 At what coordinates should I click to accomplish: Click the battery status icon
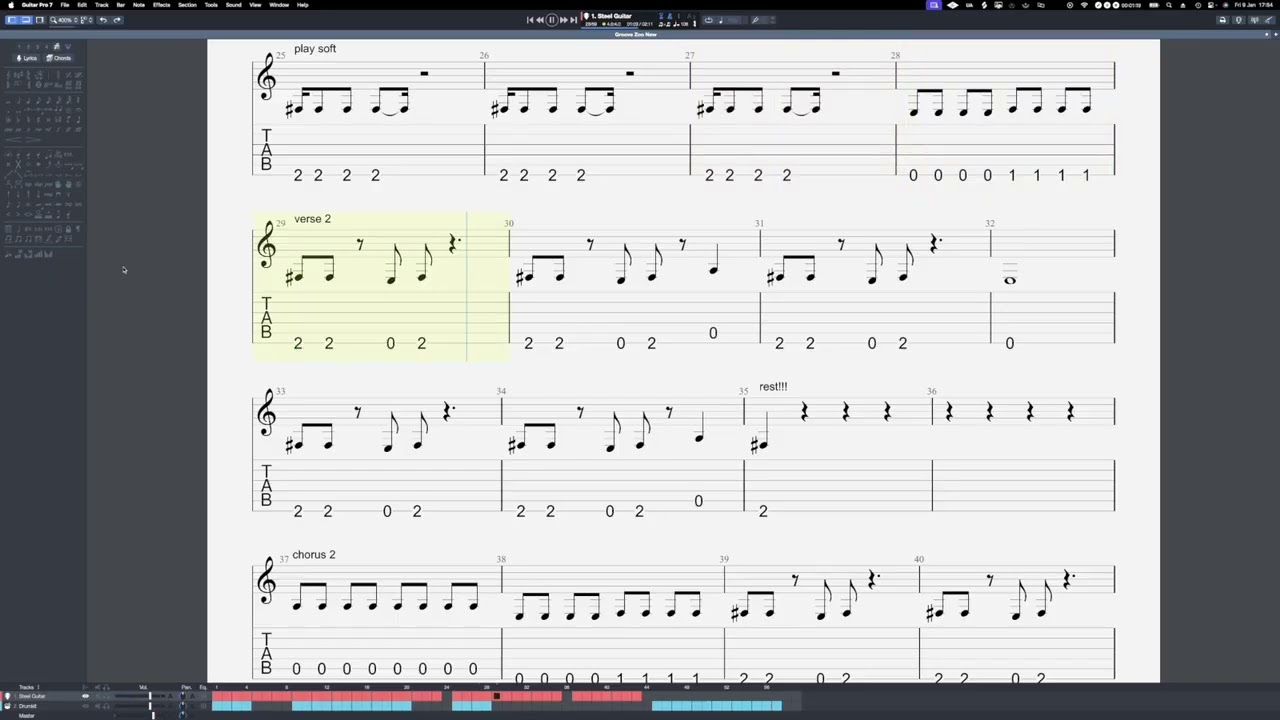click(1154, 5)
